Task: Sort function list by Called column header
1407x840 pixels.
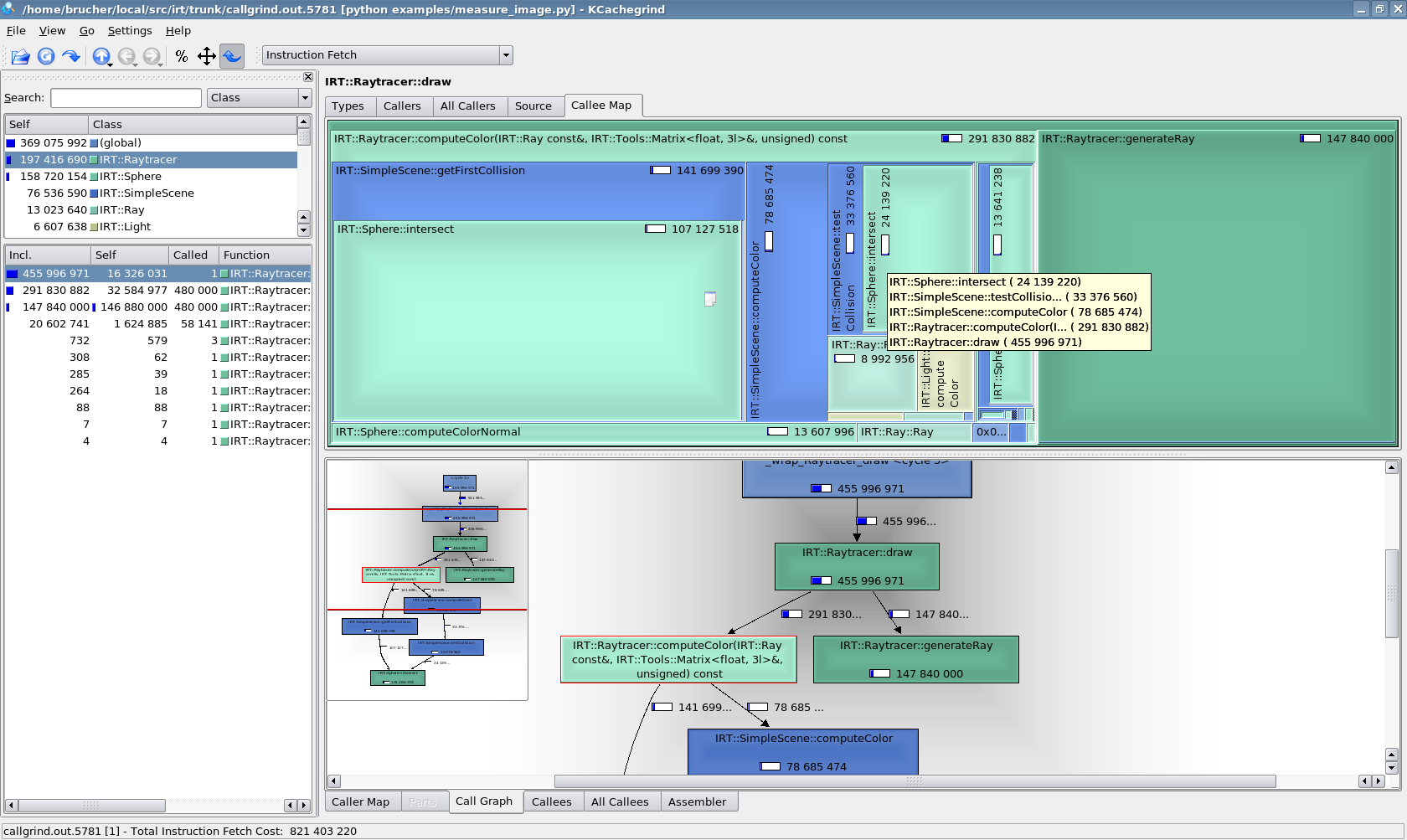Action: (x=191, y=255)
